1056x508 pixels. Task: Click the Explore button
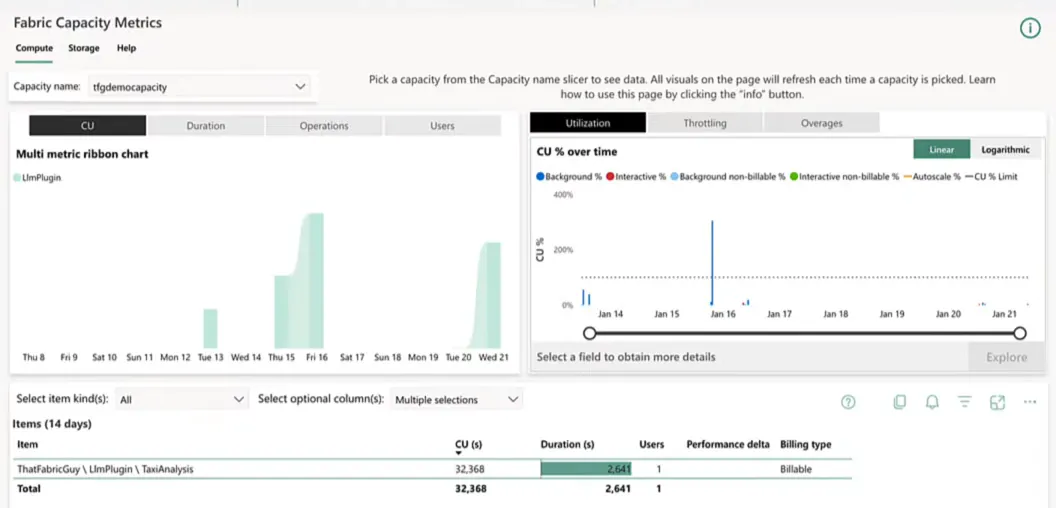(x=1006, y=357)
